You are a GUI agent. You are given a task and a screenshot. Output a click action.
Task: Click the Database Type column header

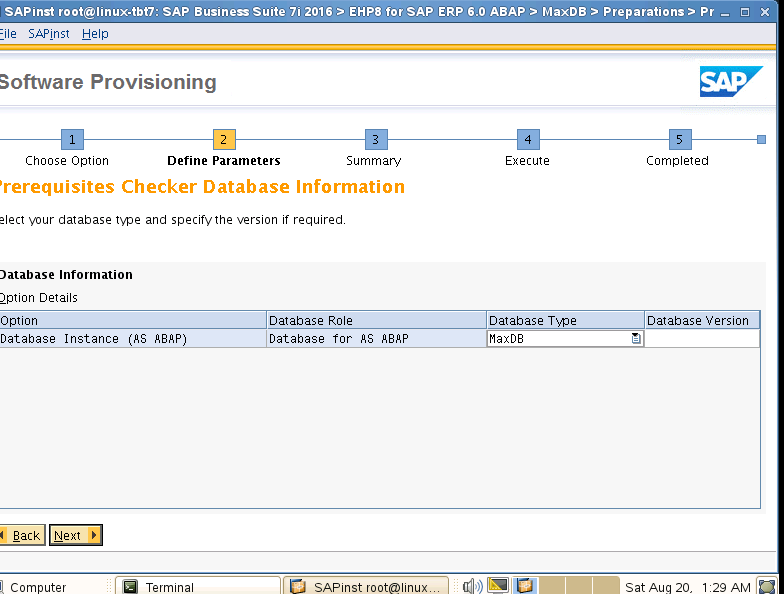[566, 320]
